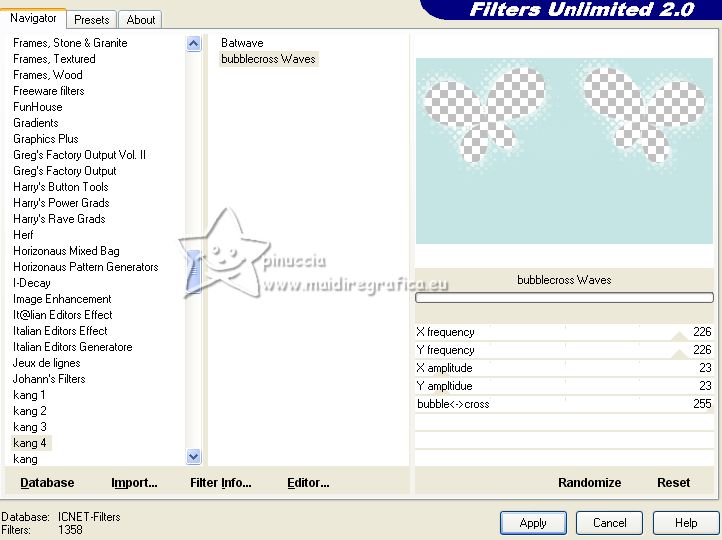Click the Y ampltidue slider
The height and width of the screenshot is (540, 722).
coord(564,386)
